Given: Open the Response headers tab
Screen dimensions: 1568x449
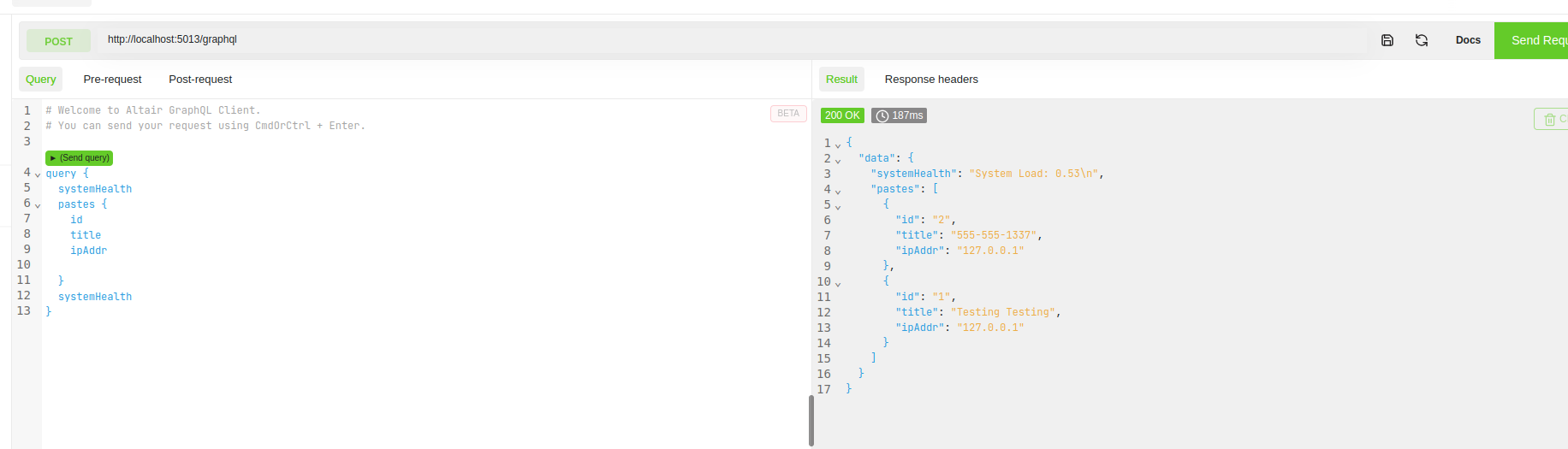Looking at the screenshot, I should 931,80.
